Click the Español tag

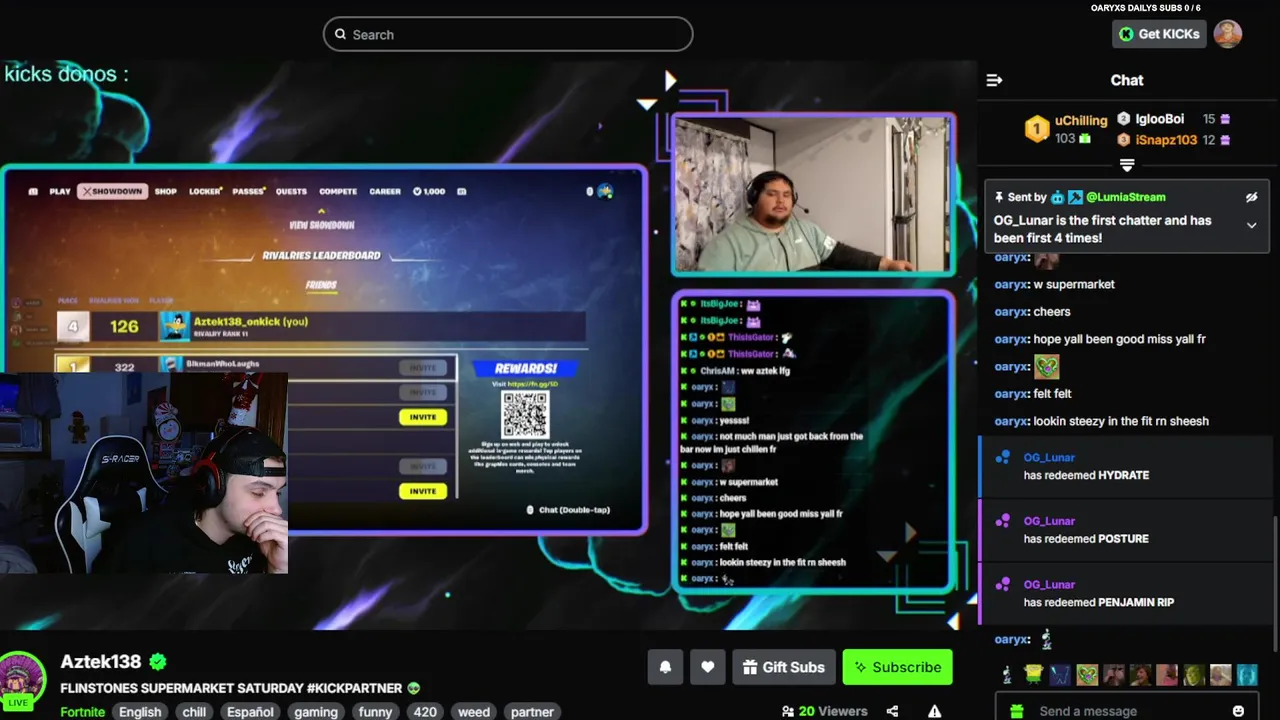[250, 711]
